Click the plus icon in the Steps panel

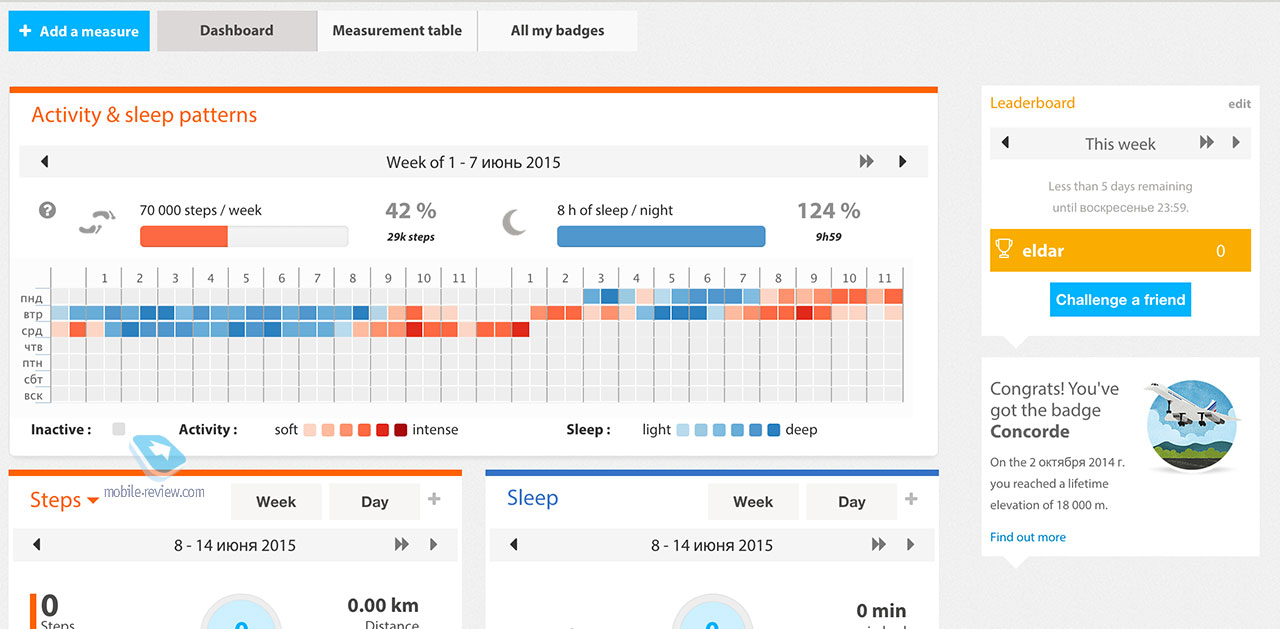pyautogui.click(x=434, y=500)
